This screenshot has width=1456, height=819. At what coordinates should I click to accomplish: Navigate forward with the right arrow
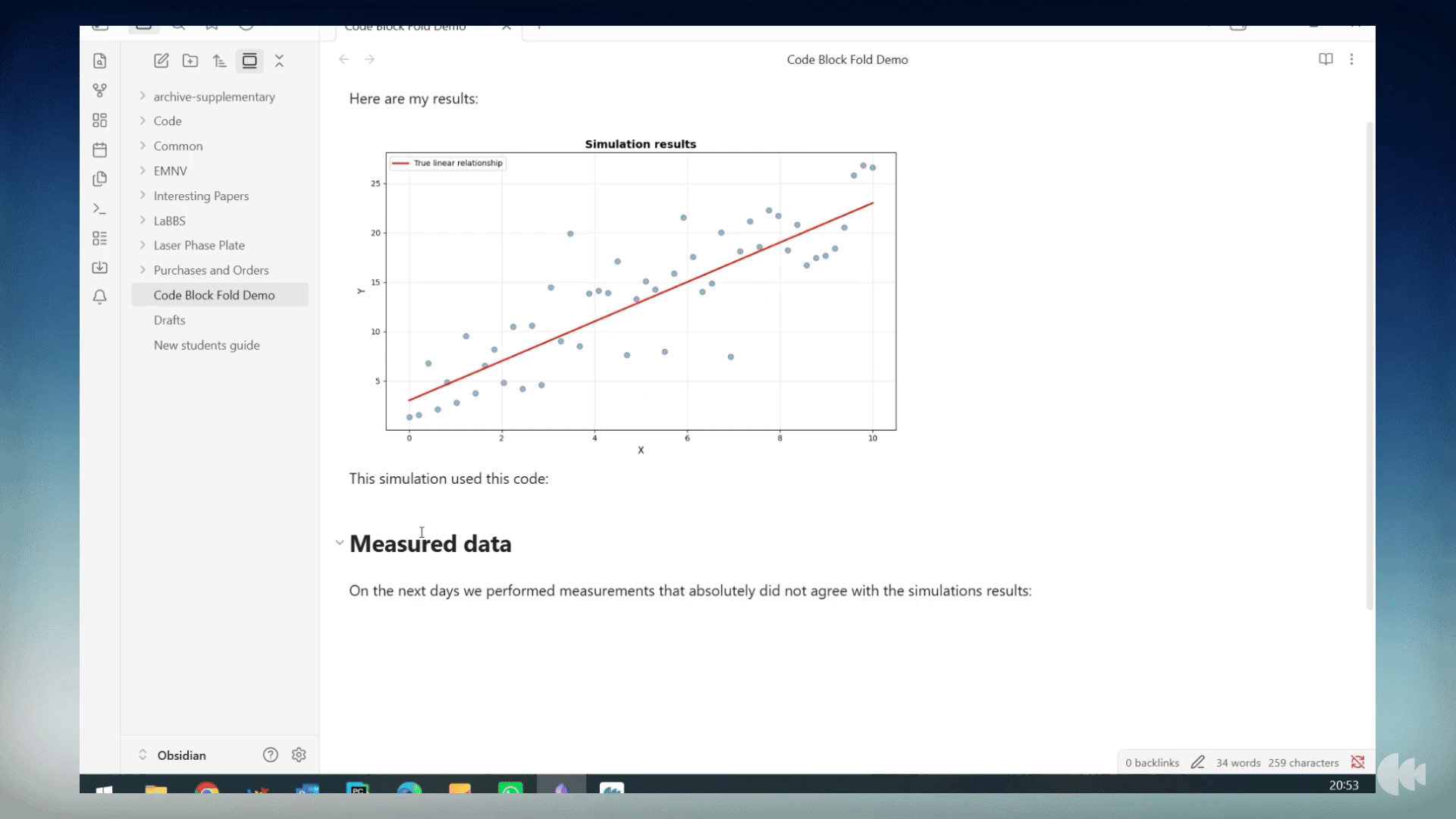click(x=369, y=59)
